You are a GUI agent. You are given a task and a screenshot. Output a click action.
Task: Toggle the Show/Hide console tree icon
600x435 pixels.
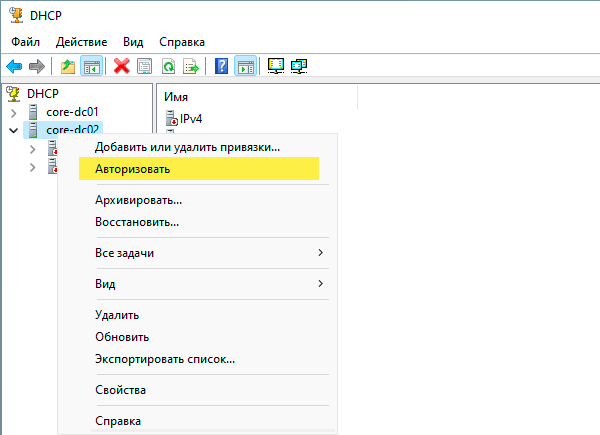pos(91,66)
